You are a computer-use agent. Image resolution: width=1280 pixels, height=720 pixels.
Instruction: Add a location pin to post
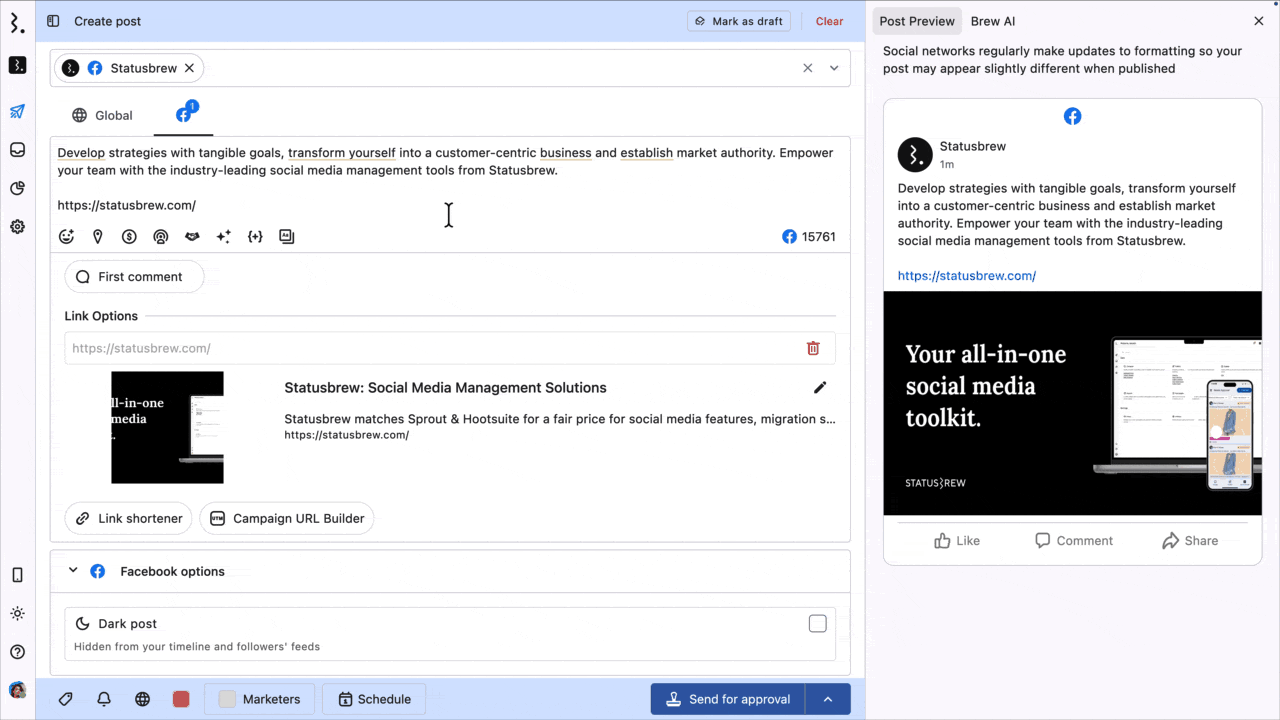98,237
